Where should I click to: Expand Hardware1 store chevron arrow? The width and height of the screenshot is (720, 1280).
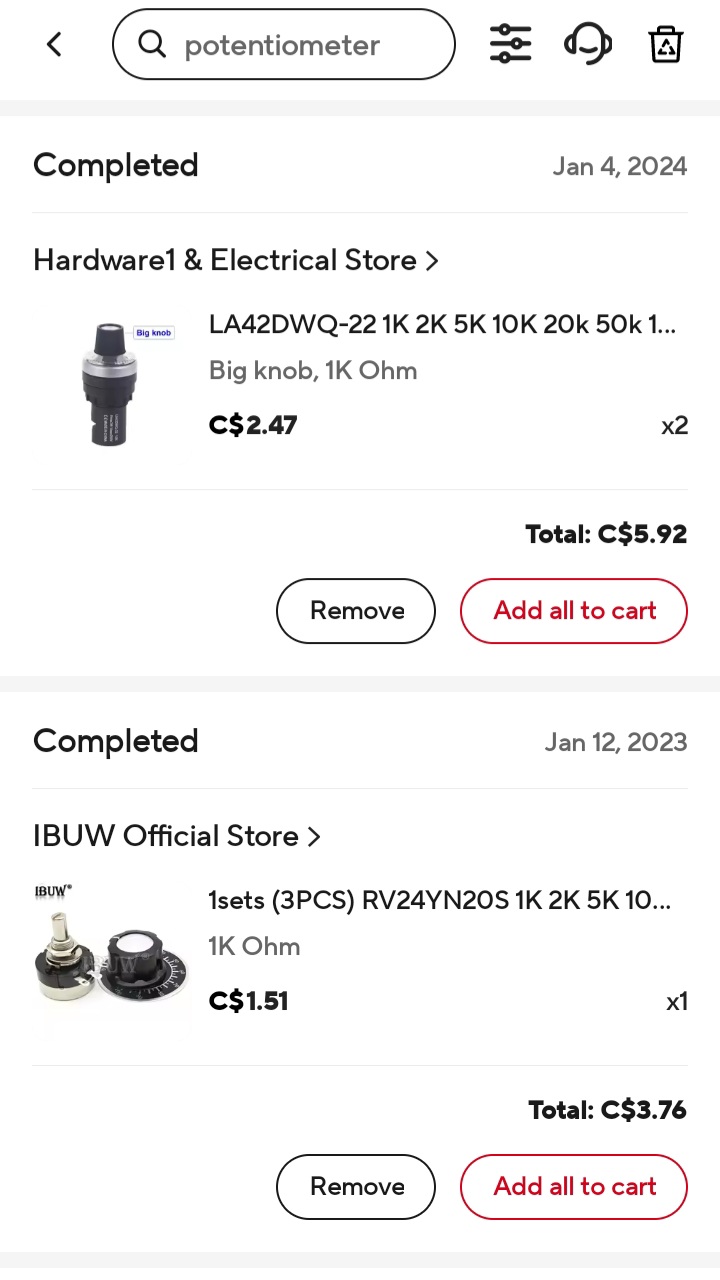(x=432, y=261)
